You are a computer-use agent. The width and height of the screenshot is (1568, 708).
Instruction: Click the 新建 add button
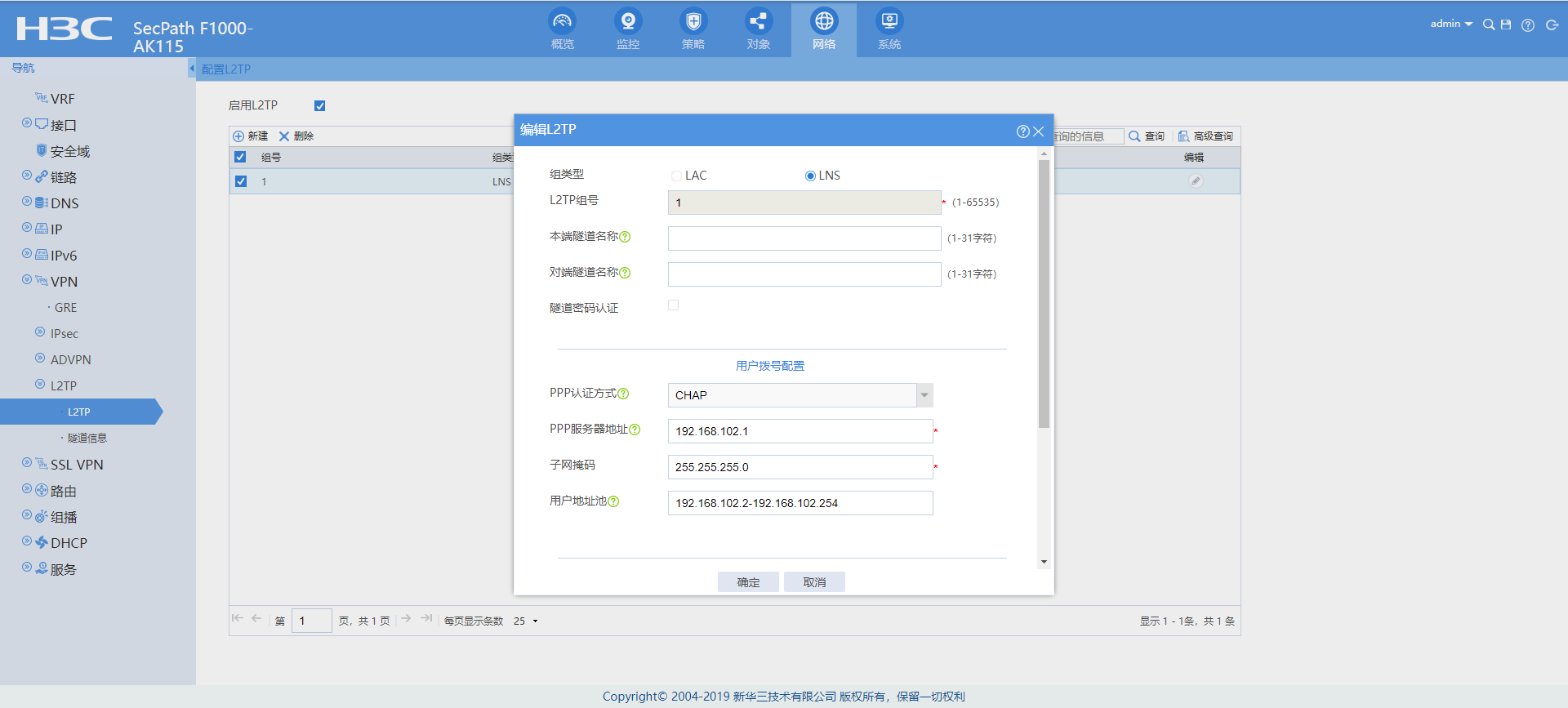[x=251, y=136]
